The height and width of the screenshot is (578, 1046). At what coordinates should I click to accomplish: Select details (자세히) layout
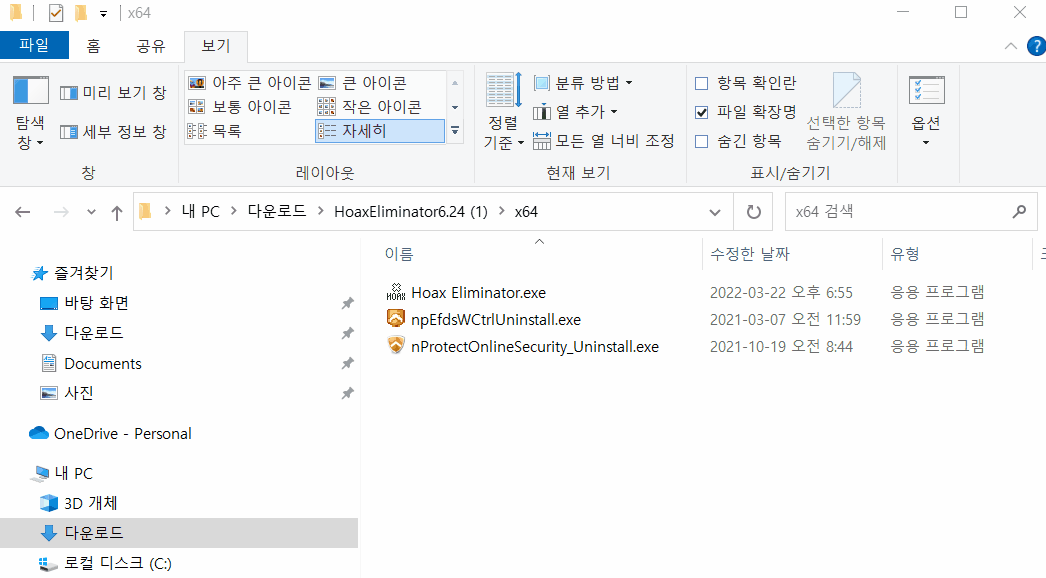tap(380, 131)
